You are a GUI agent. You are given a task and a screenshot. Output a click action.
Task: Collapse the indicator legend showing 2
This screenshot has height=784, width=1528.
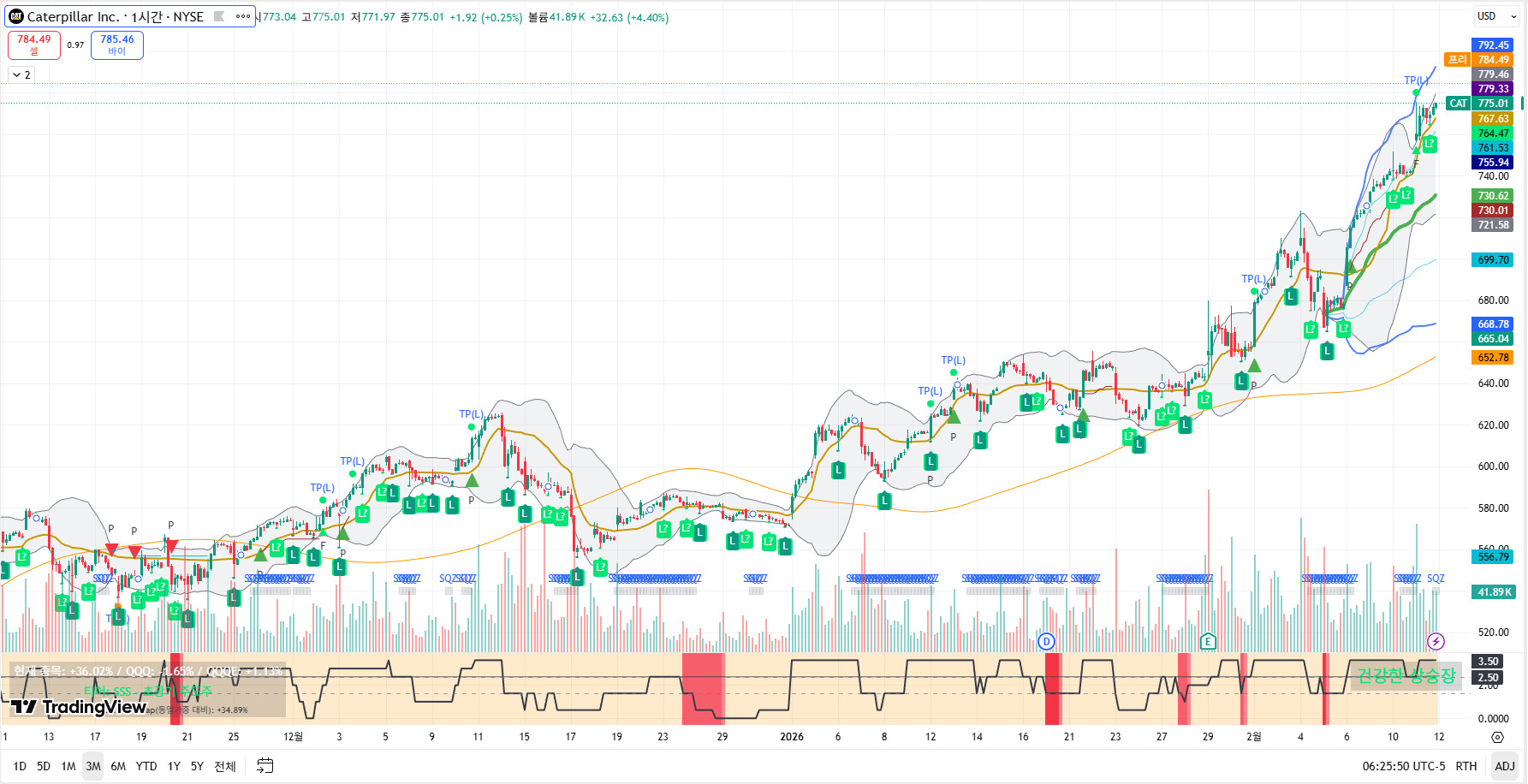(21, 75)
